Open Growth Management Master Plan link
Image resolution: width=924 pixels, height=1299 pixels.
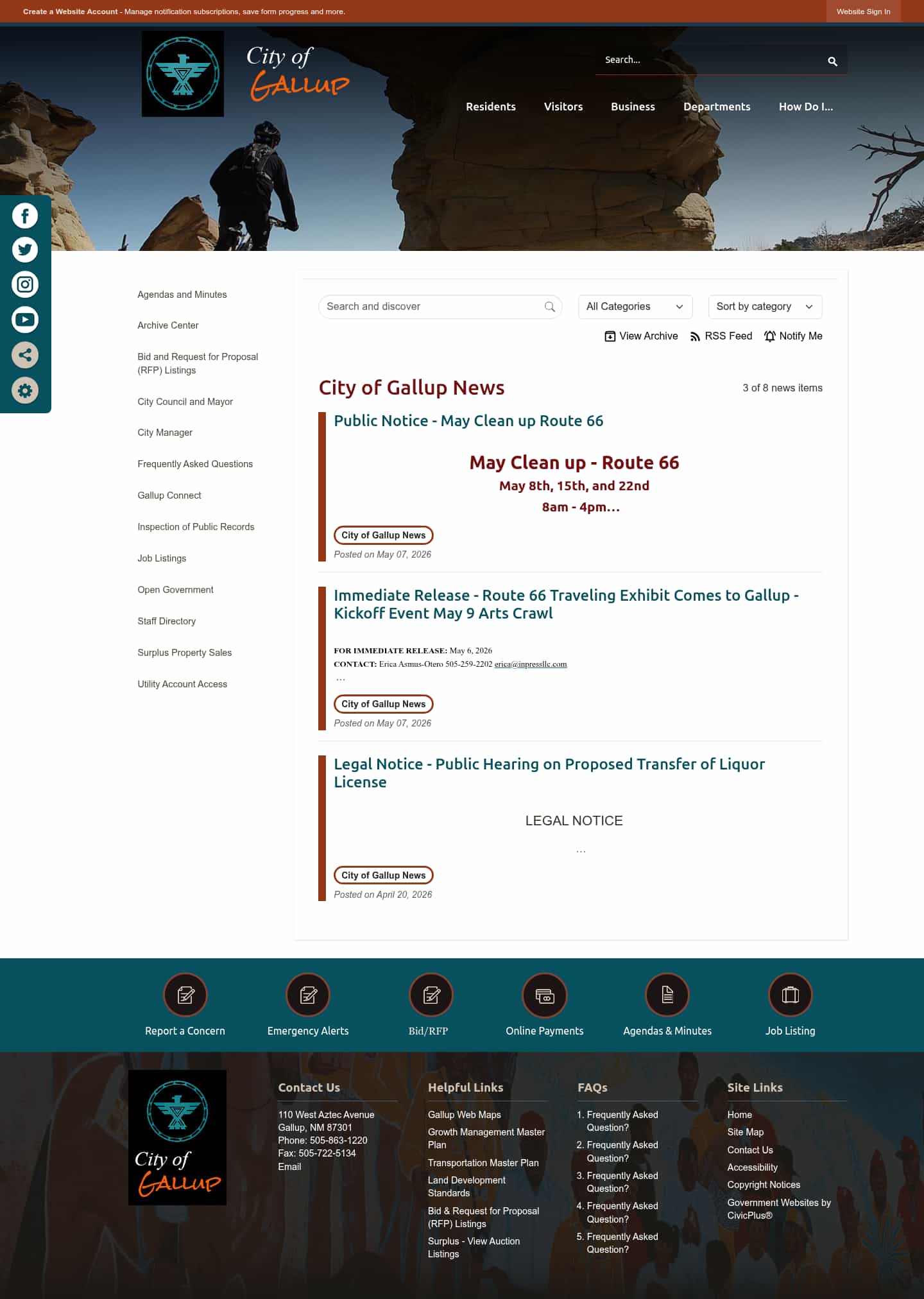(486, 1139)
